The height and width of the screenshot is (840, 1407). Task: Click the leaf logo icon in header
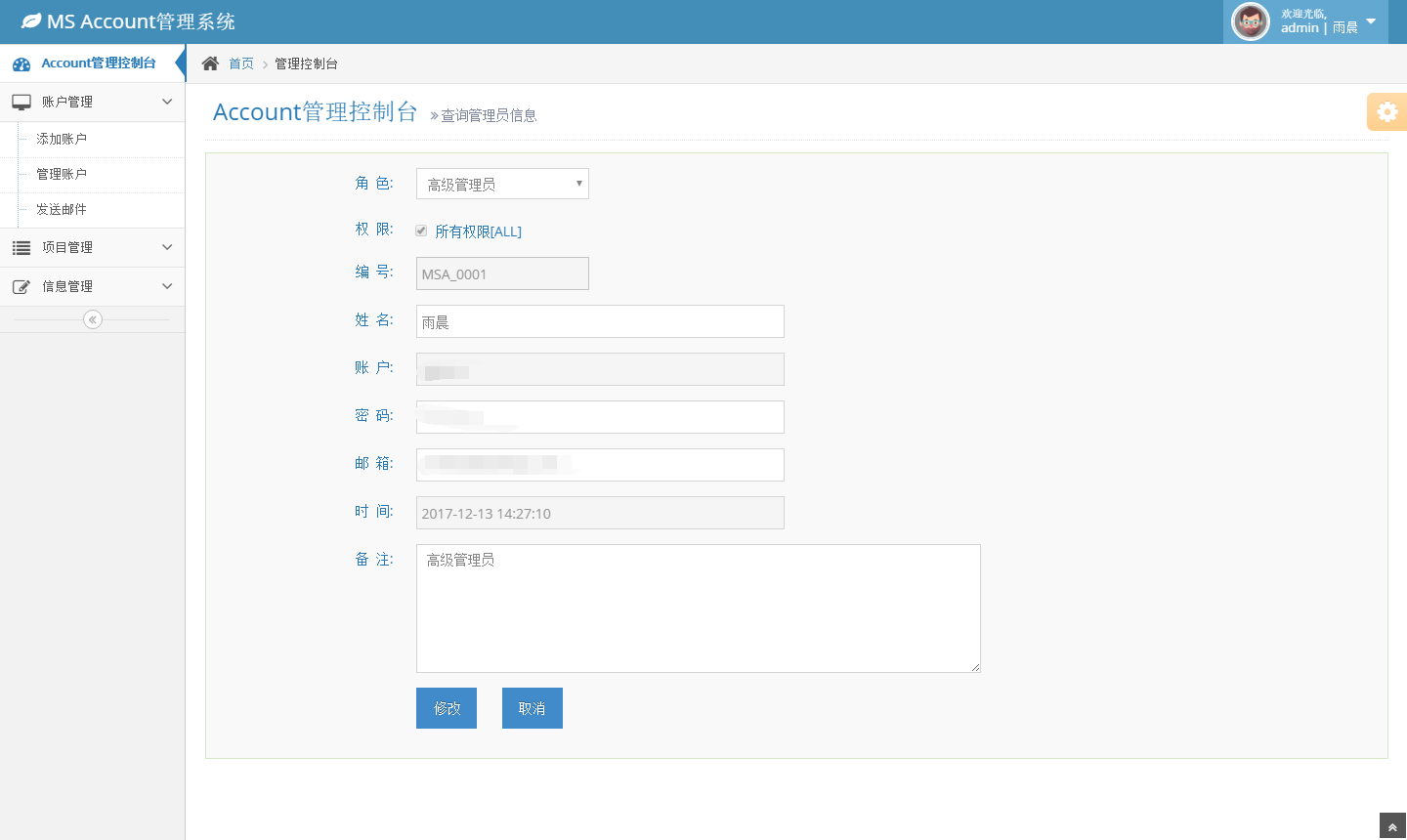tap(31, 21)
